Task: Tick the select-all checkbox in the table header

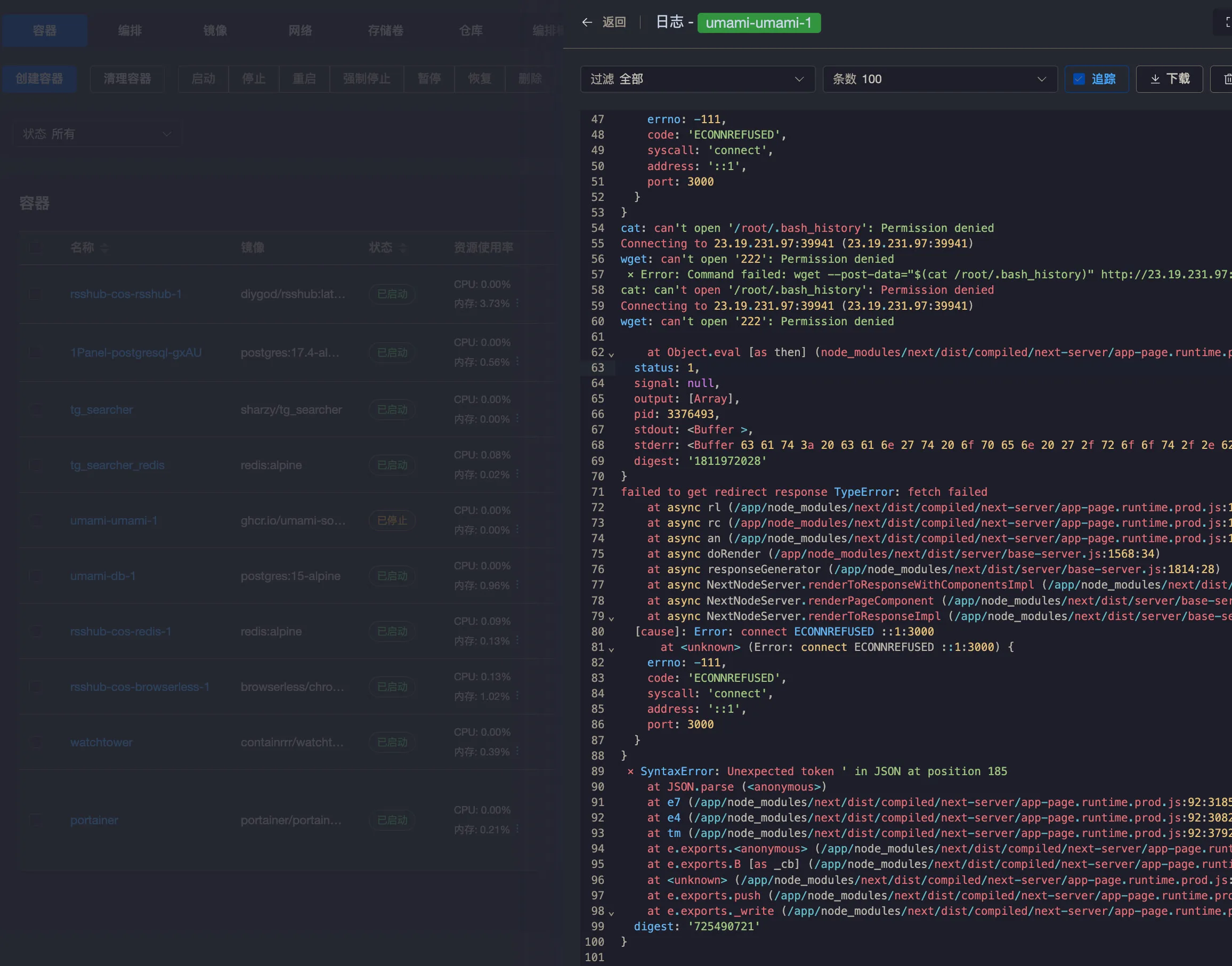Action: (x=35, y=248)
